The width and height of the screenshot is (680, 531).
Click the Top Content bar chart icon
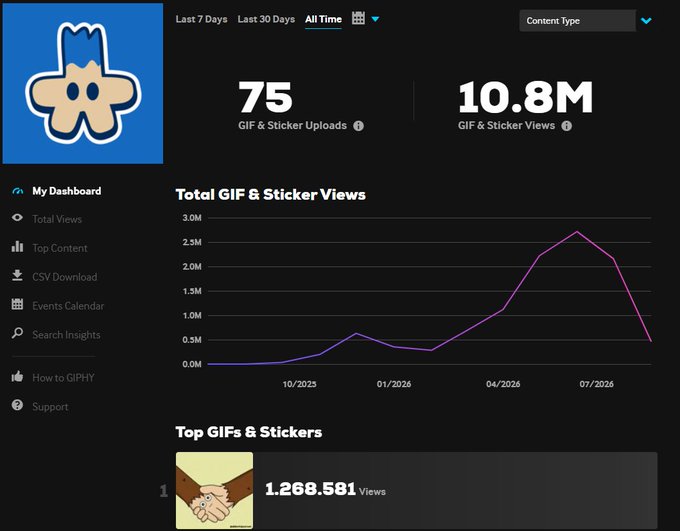(x=17, y=247)
